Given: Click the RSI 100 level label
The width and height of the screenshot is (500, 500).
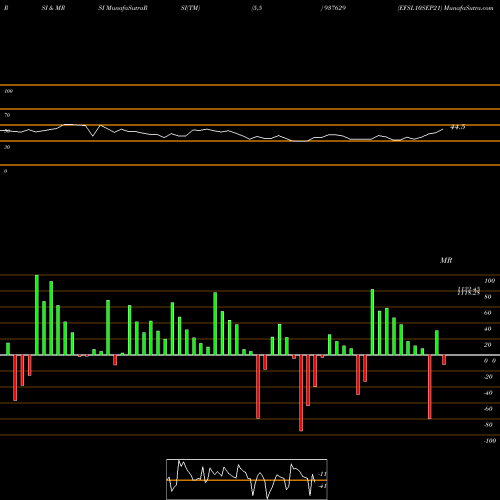Looking at the screenshot, I should pyautogui.click(x=8, y=91).
